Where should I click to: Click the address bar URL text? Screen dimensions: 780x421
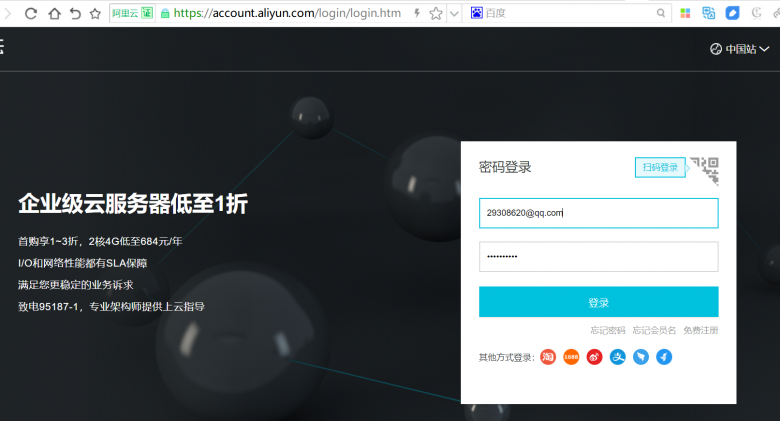[x=287, y=13]
